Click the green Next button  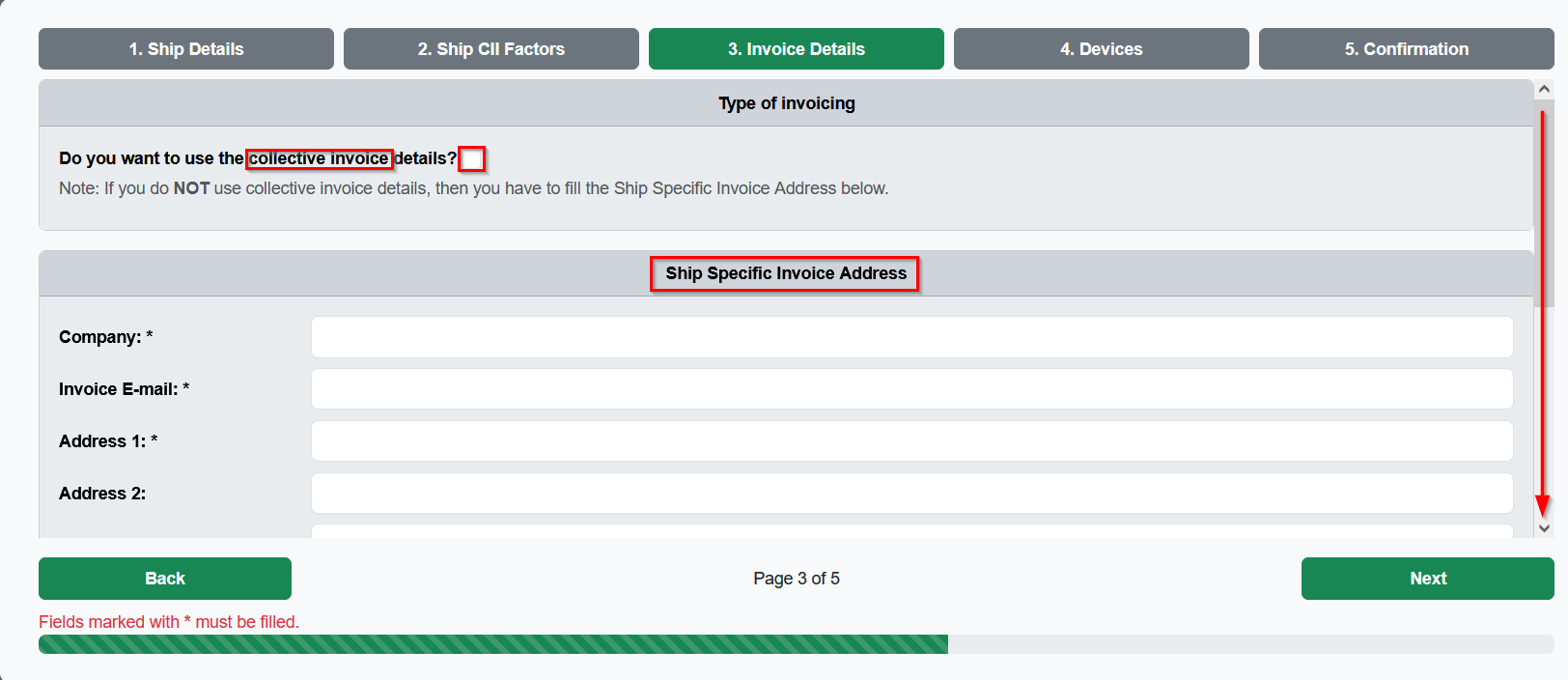(1428, 579)
